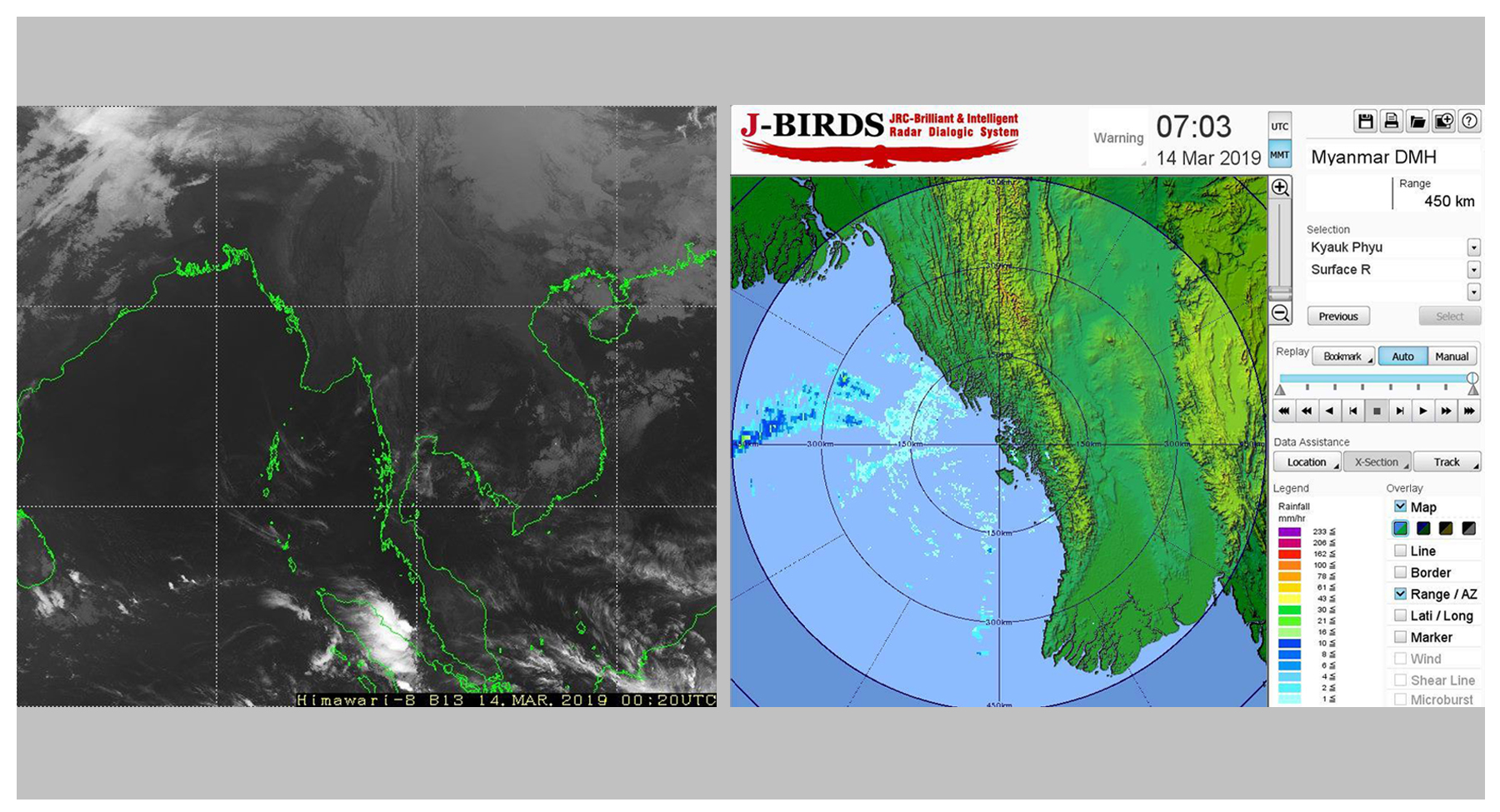This screenshot has height=812, width=1500.
Task: Expand the Kyauk Phyu station dropdown
Action: [x=1473, y=247]
